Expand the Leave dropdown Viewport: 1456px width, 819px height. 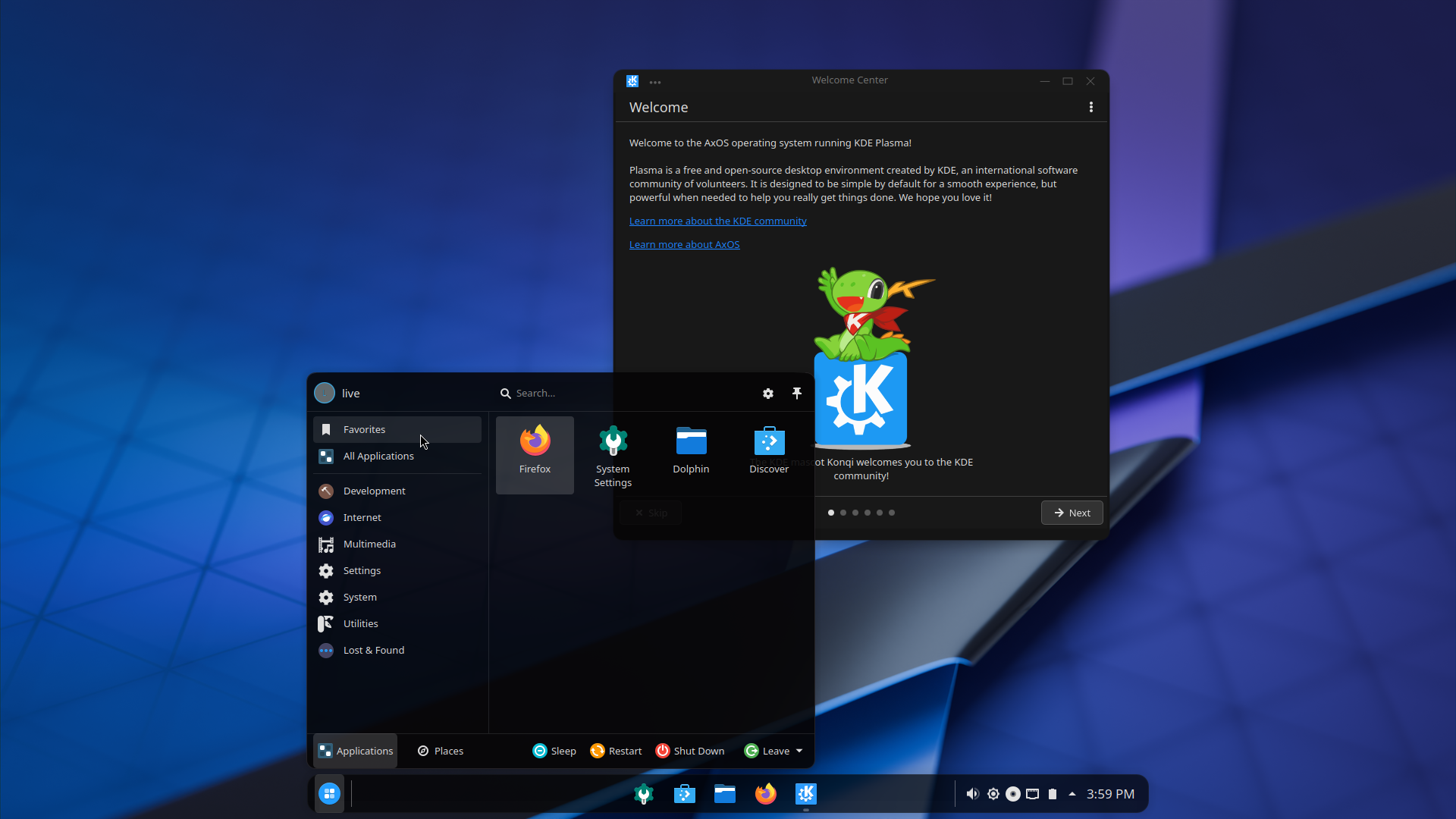coord(773,751)
